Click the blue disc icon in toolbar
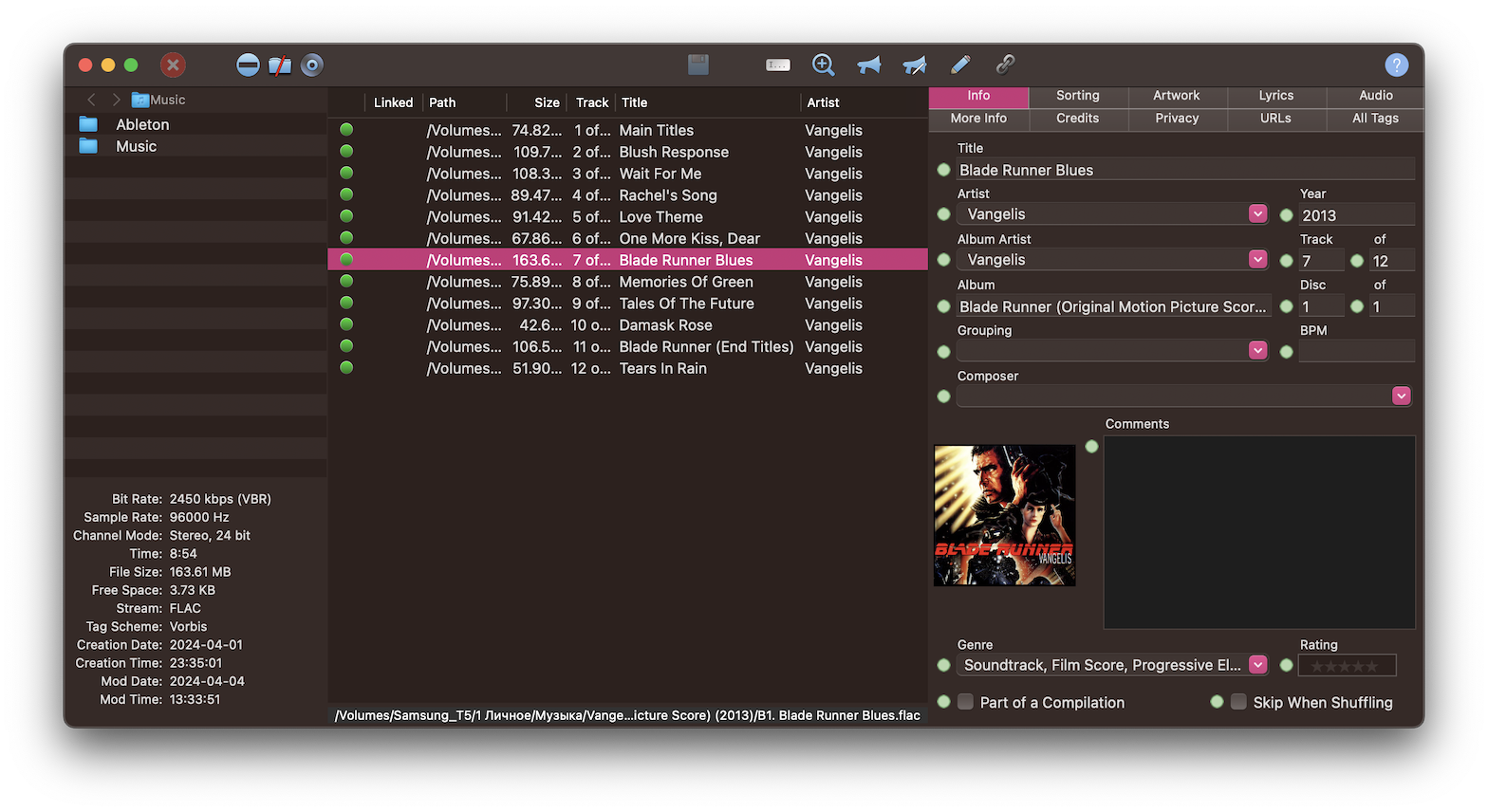Viewport: 1488px width, 812px height. (x=312, y=65)
